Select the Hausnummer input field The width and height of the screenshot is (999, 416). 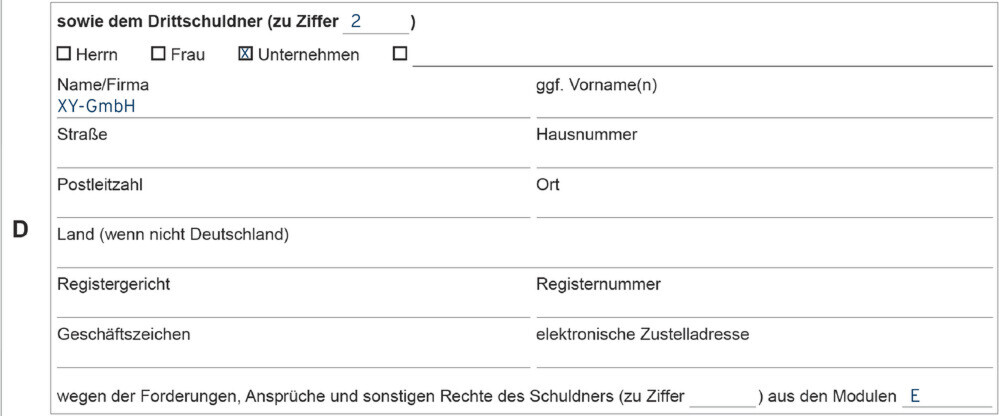pyautogui.click(x=764, y=156)
